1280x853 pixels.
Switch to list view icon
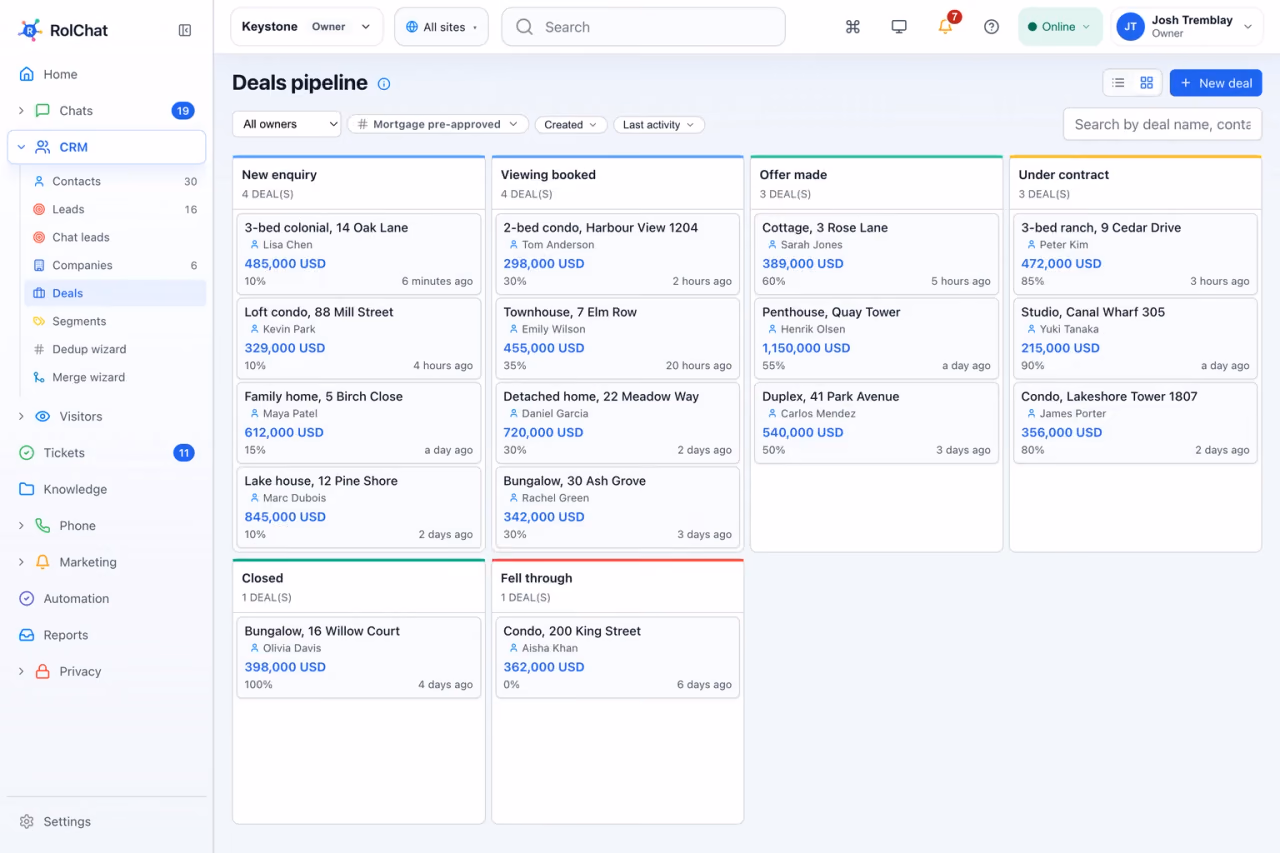coord(1119,83)
